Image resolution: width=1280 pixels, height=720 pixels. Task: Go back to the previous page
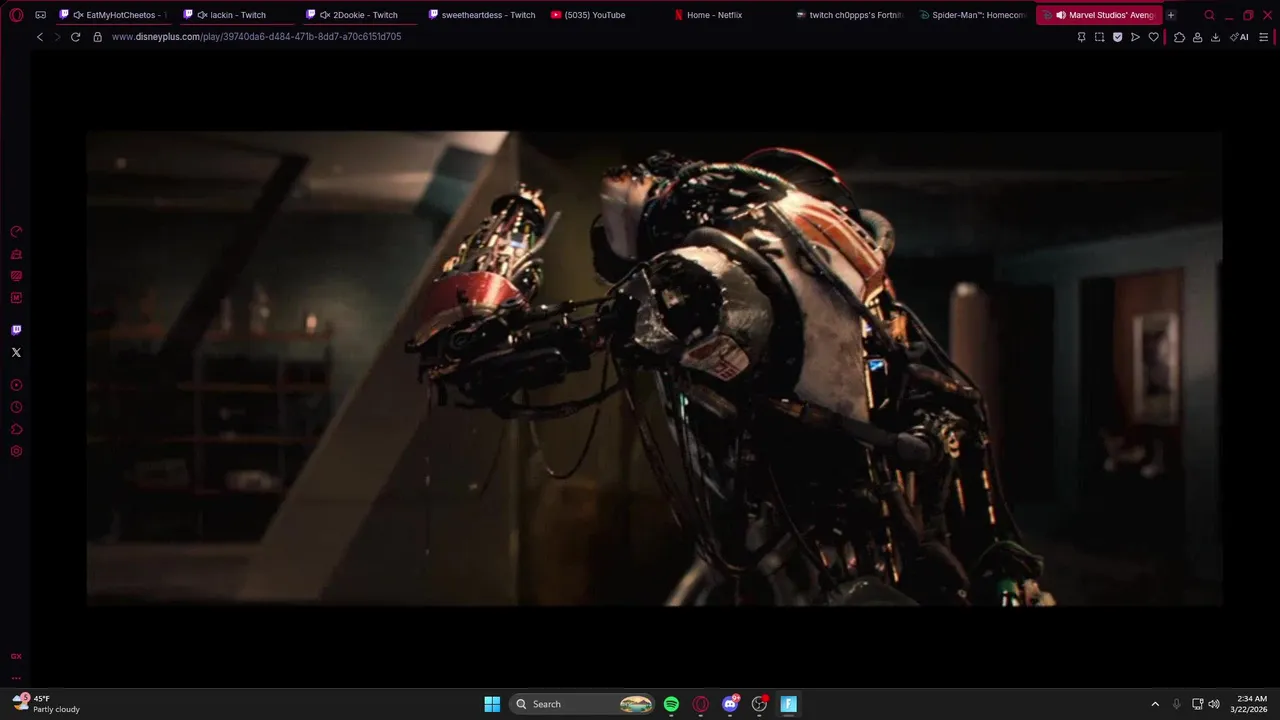pyautogui.click(x=40, y=37)
